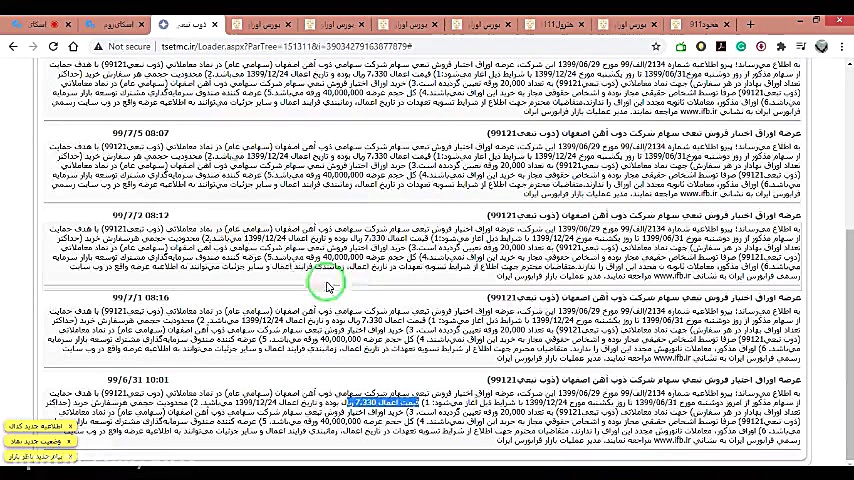Open the Grammarly extension icon
The height and width of the screenshot is (480, 854).
(x=741, y=47)
